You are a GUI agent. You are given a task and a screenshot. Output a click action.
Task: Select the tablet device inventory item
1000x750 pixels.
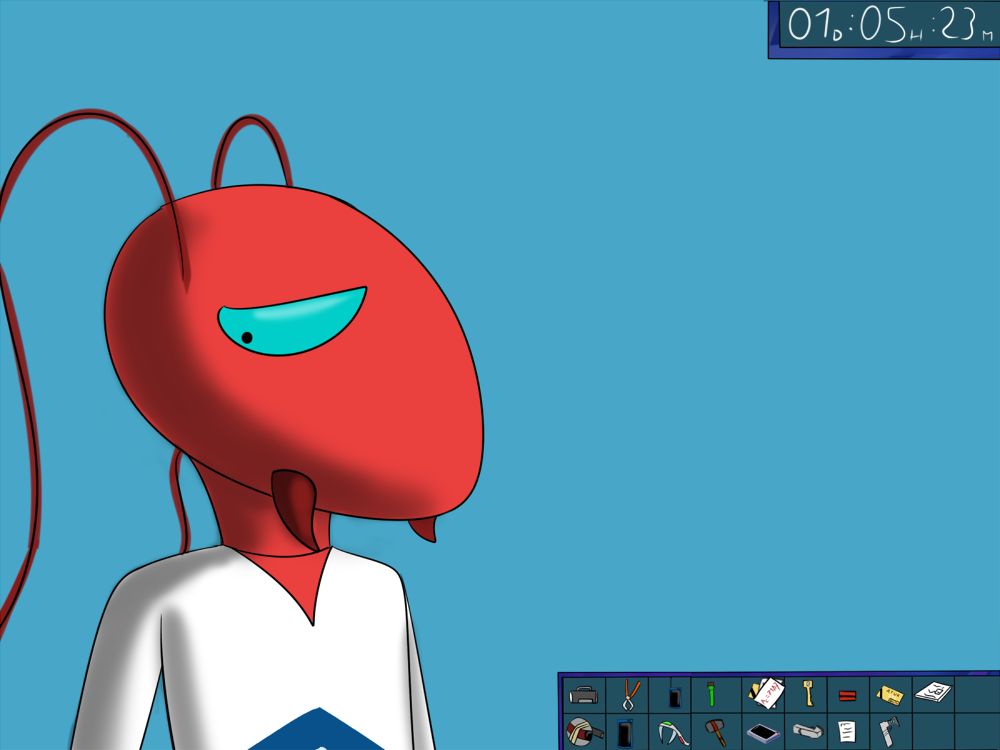pyautogui.click(x=764, y=732)
